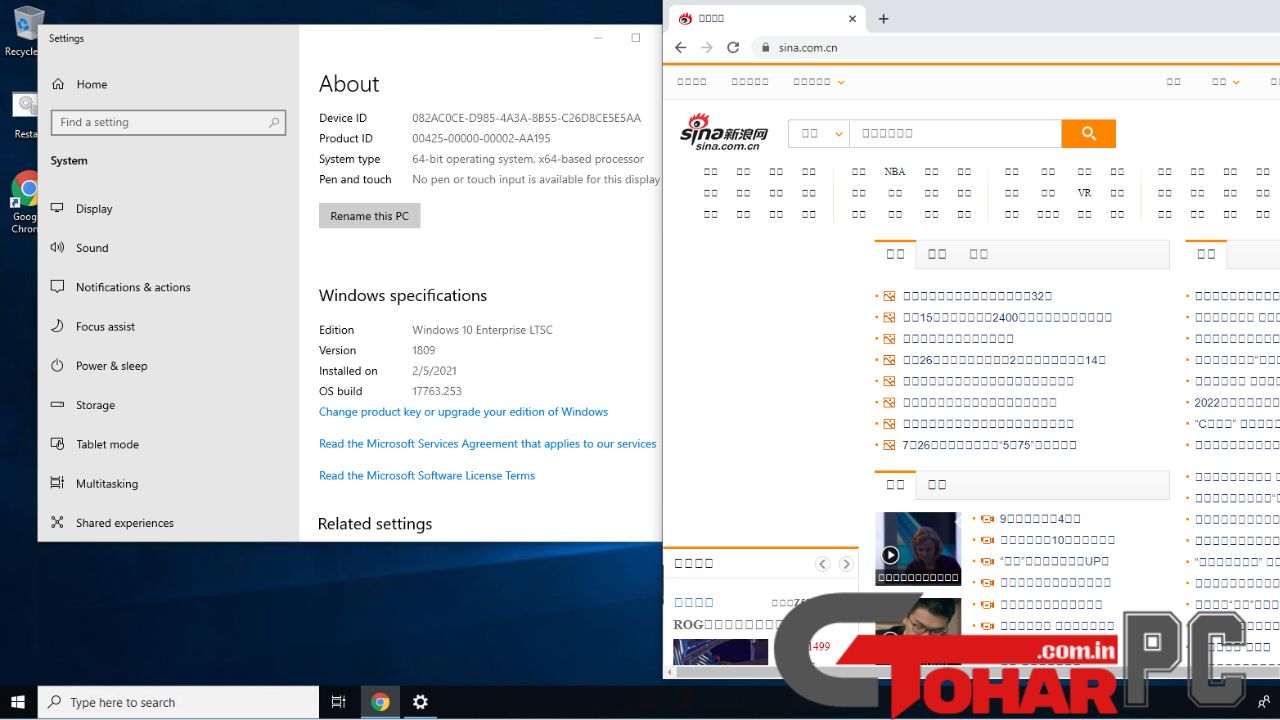Close the Sina browser tab
1280x720 pixels.
[853, 18]
